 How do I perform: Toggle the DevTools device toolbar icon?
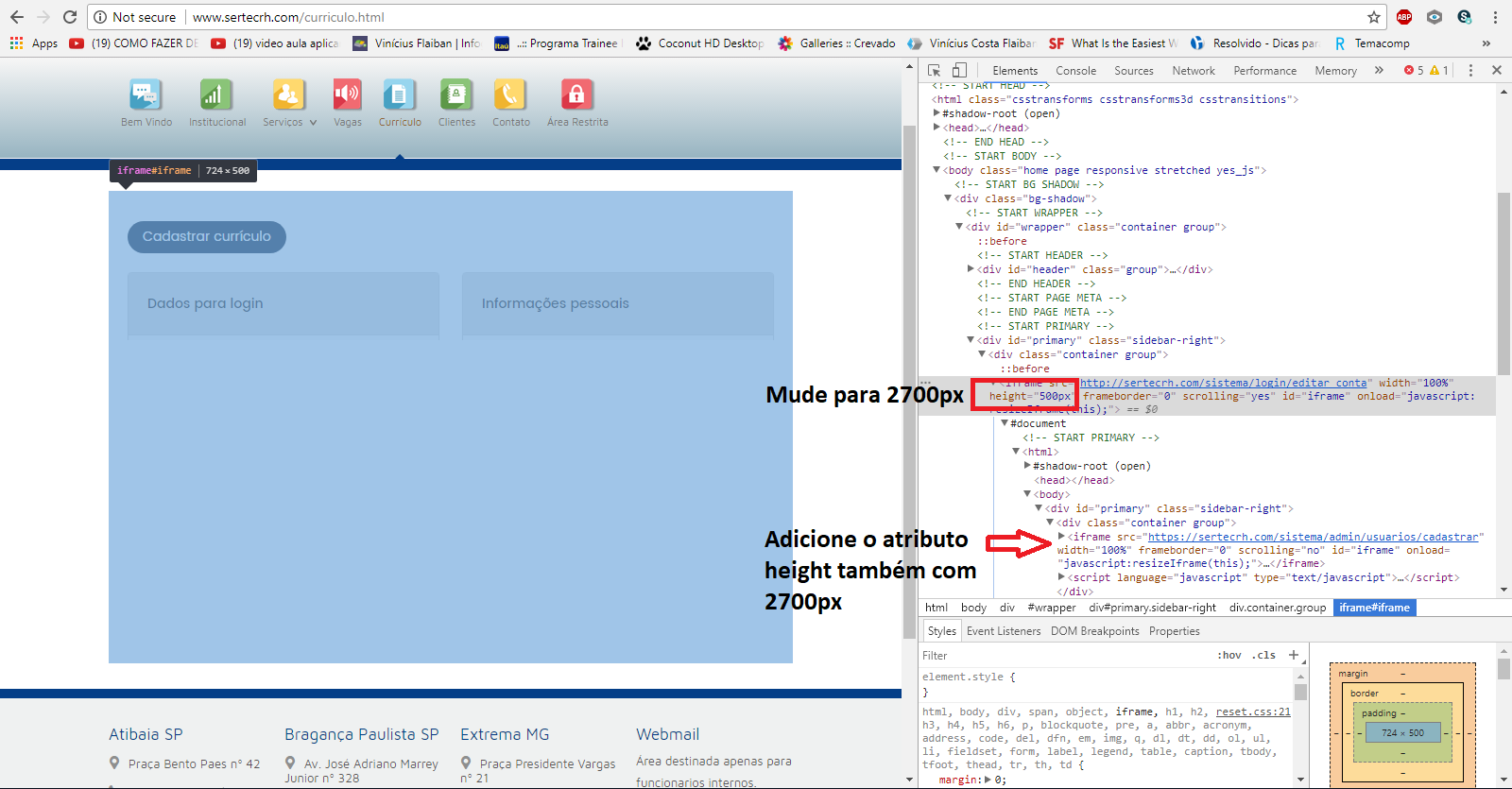(959, 70)
